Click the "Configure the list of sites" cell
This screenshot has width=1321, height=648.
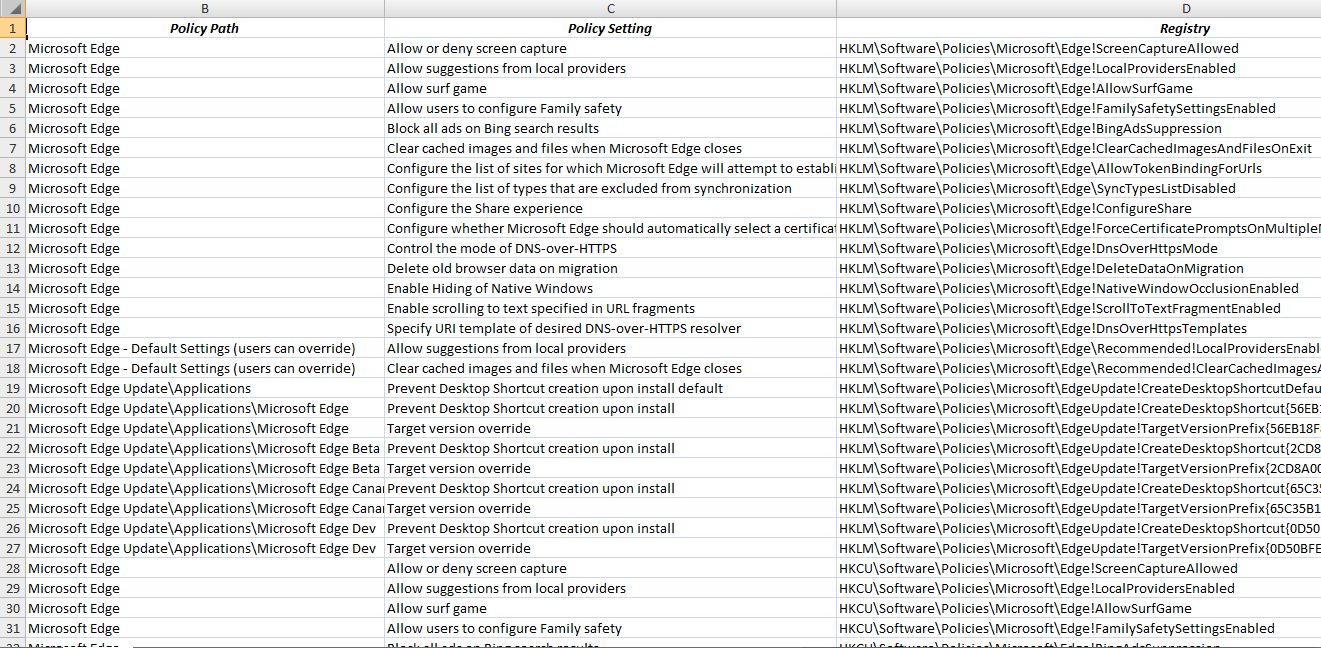(610, 168)
